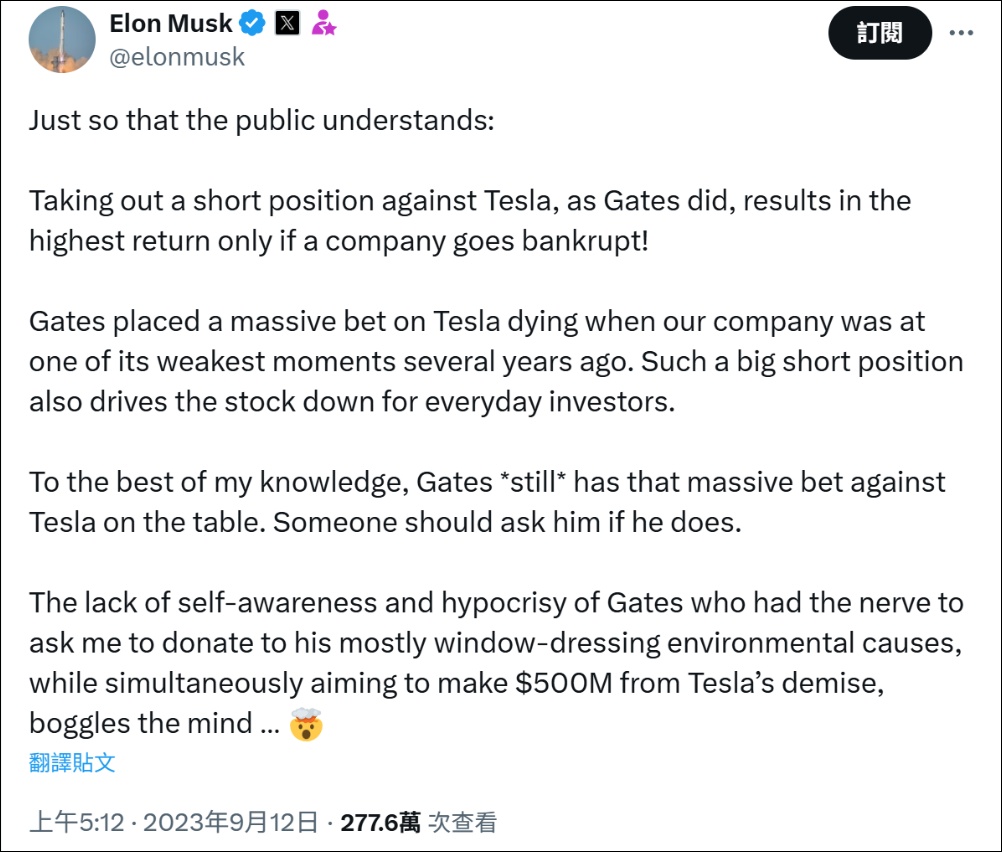Click the 次查看 views label

pyautogui.click(x=462, y=823)
